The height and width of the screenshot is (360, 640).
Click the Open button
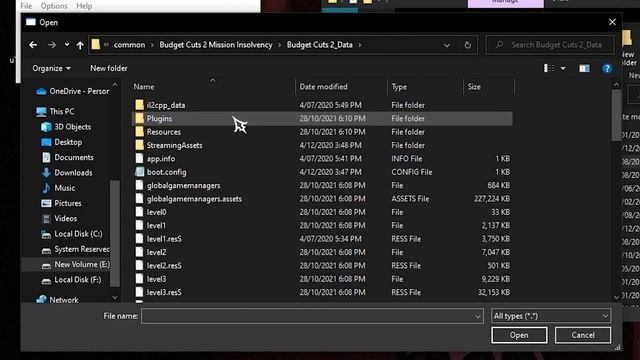click(x=519, y=335)
